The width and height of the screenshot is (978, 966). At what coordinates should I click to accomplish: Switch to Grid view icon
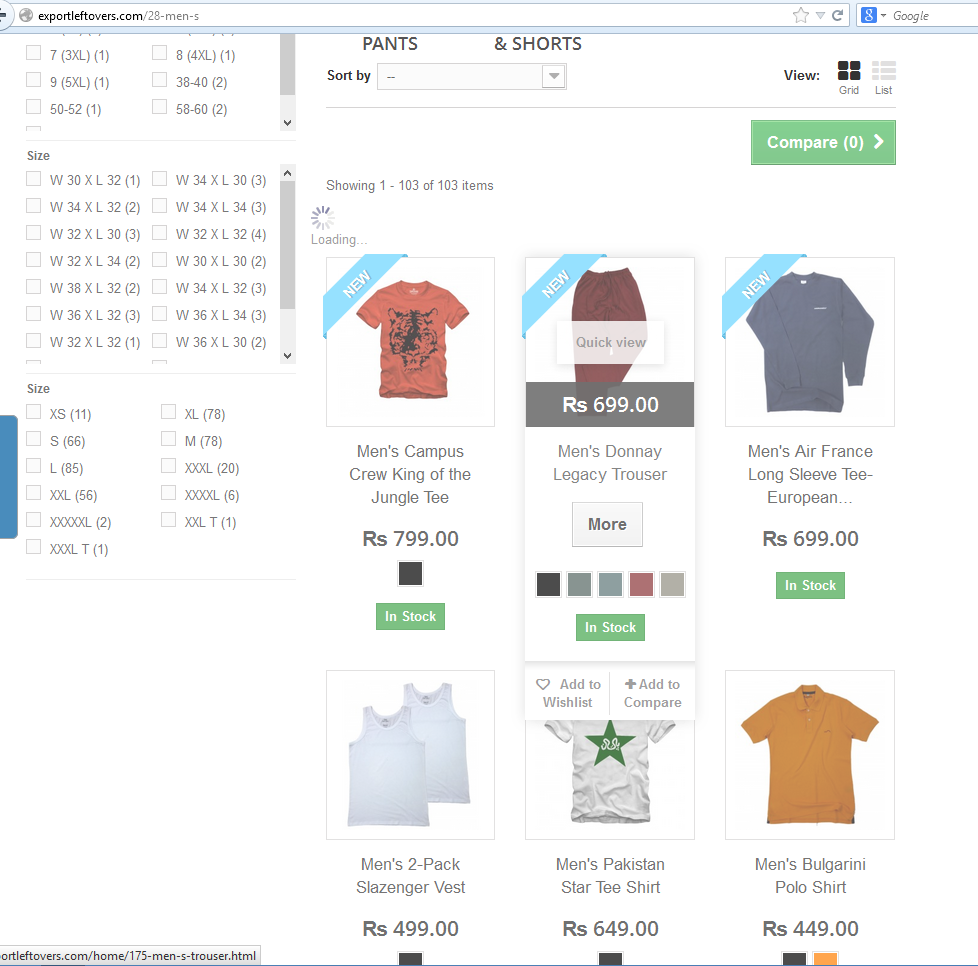coord(848,70)
